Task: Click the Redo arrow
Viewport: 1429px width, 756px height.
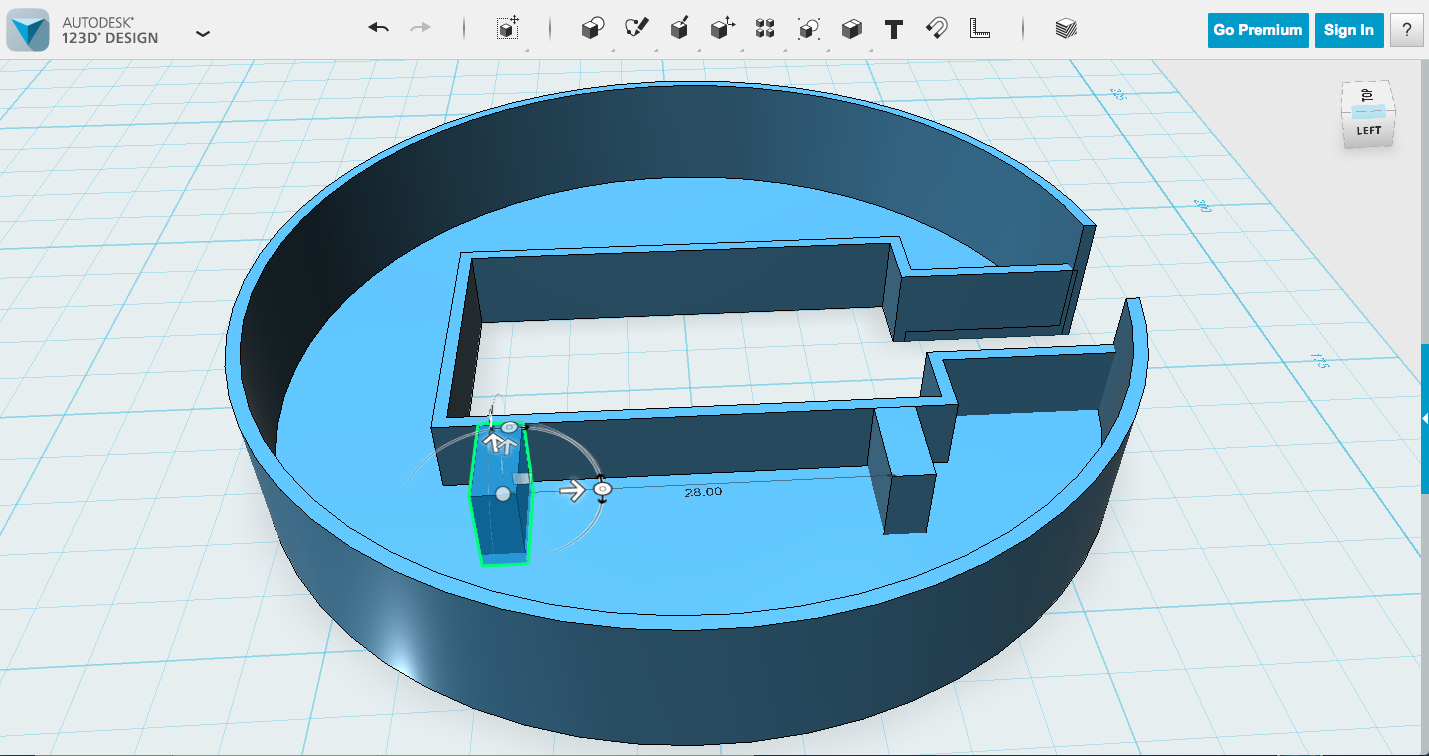Action: coord(418,29)
